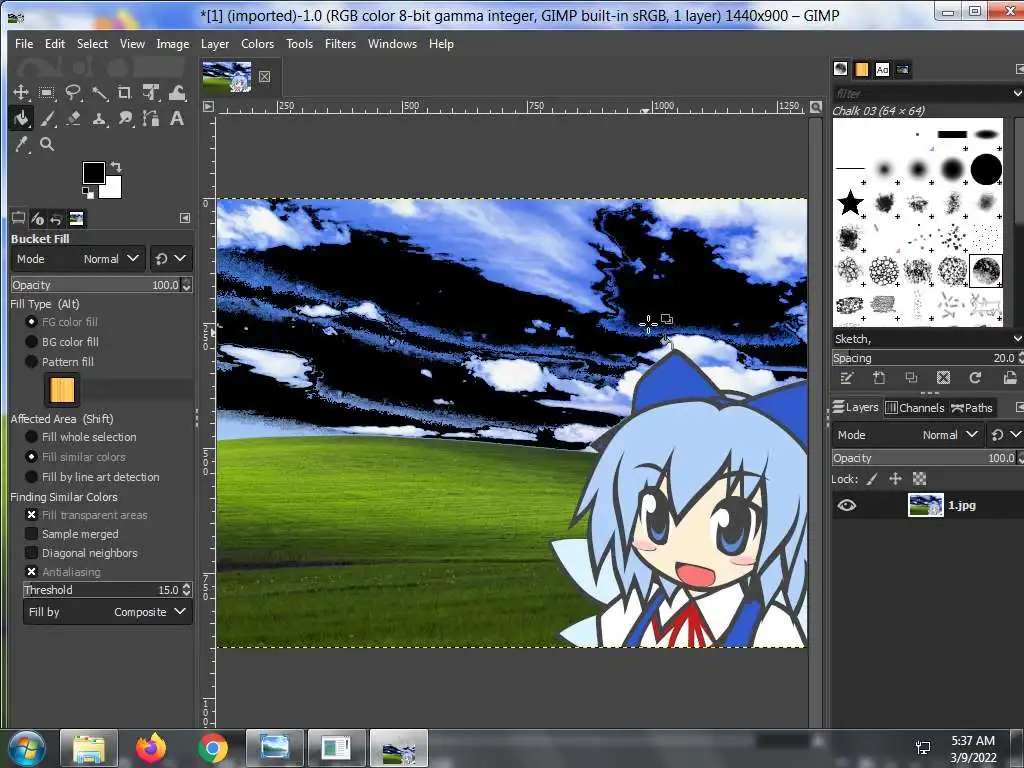Open the File menu
The image size is (1024, 768).
(24, 44)
